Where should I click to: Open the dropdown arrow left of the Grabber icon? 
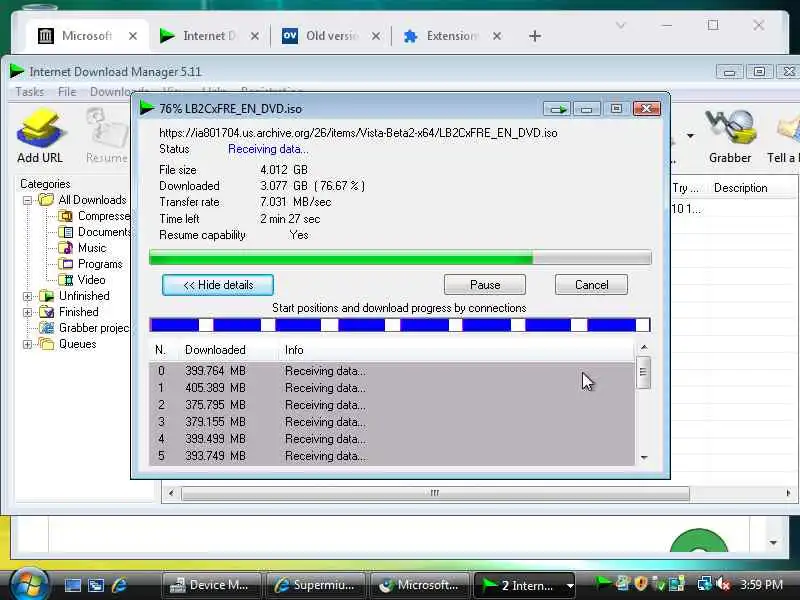click(x=690, y=136)
